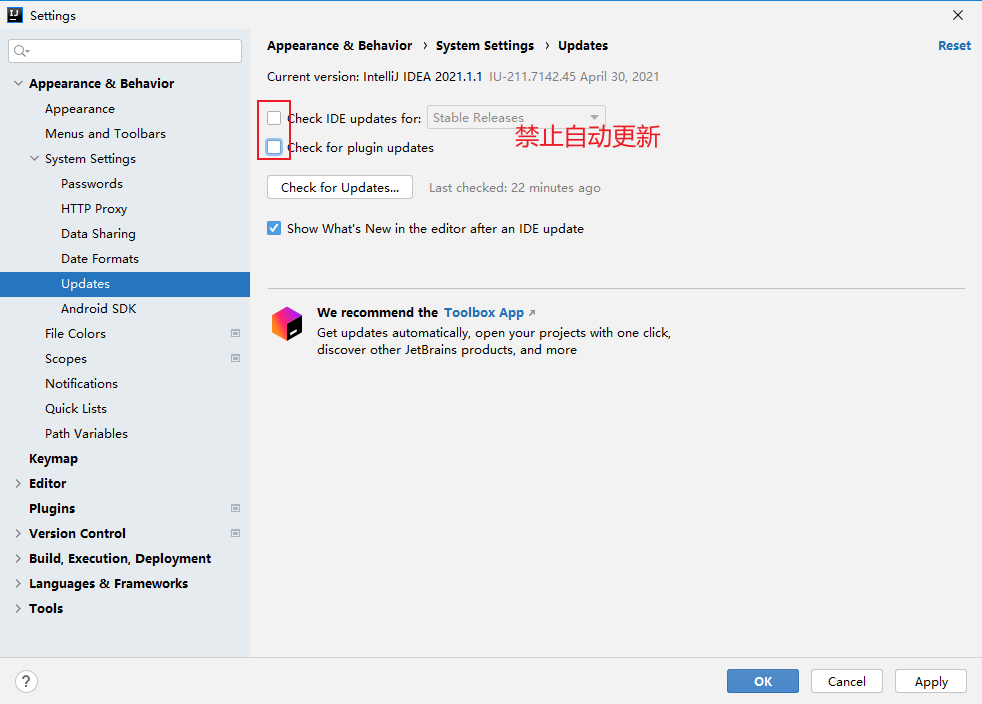Open Quick Lists settings page
Image resolution: width=982 pixels, height=704 pixels.
[x=76, y=408]
